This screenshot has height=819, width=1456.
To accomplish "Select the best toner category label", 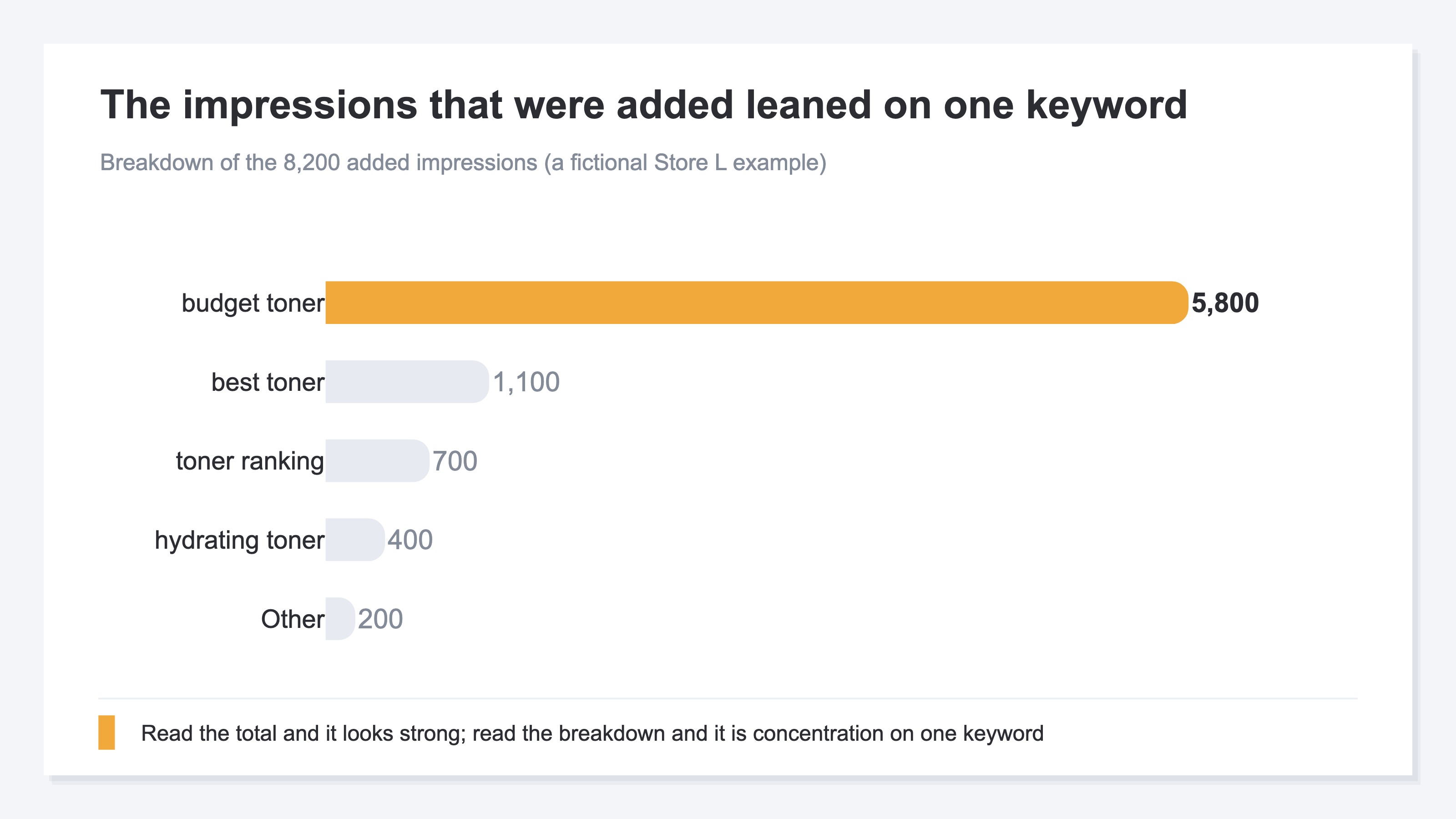I will point(268,382).
